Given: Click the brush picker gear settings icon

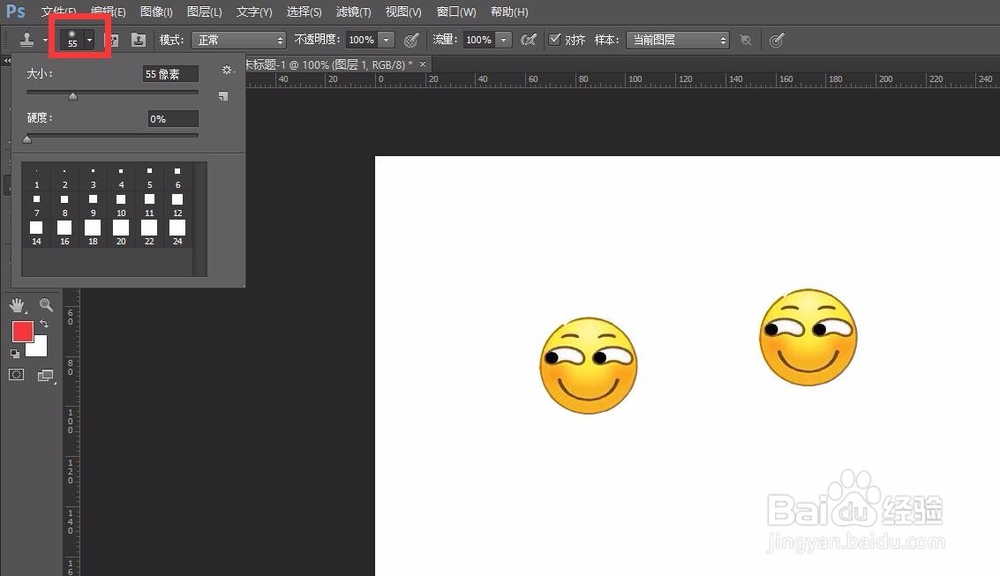Looking at the screenshot, I should click(227, 70).
